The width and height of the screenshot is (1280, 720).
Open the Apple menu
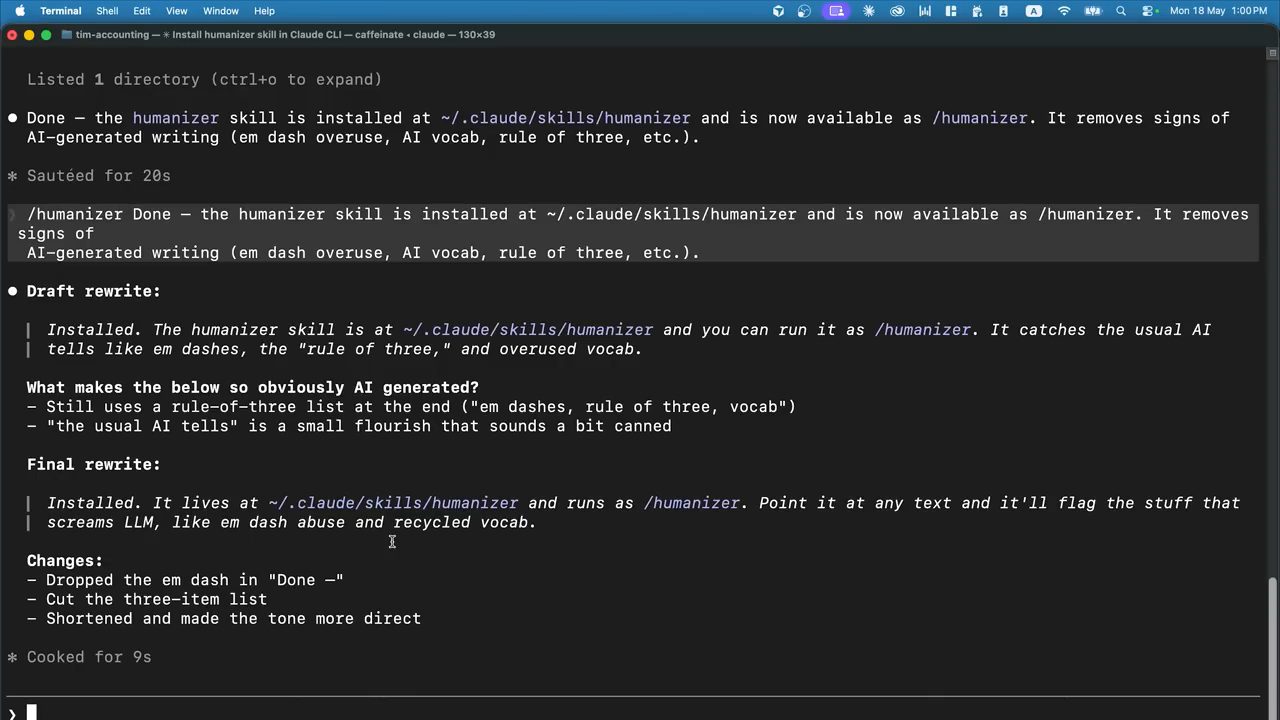coord(19,11)
